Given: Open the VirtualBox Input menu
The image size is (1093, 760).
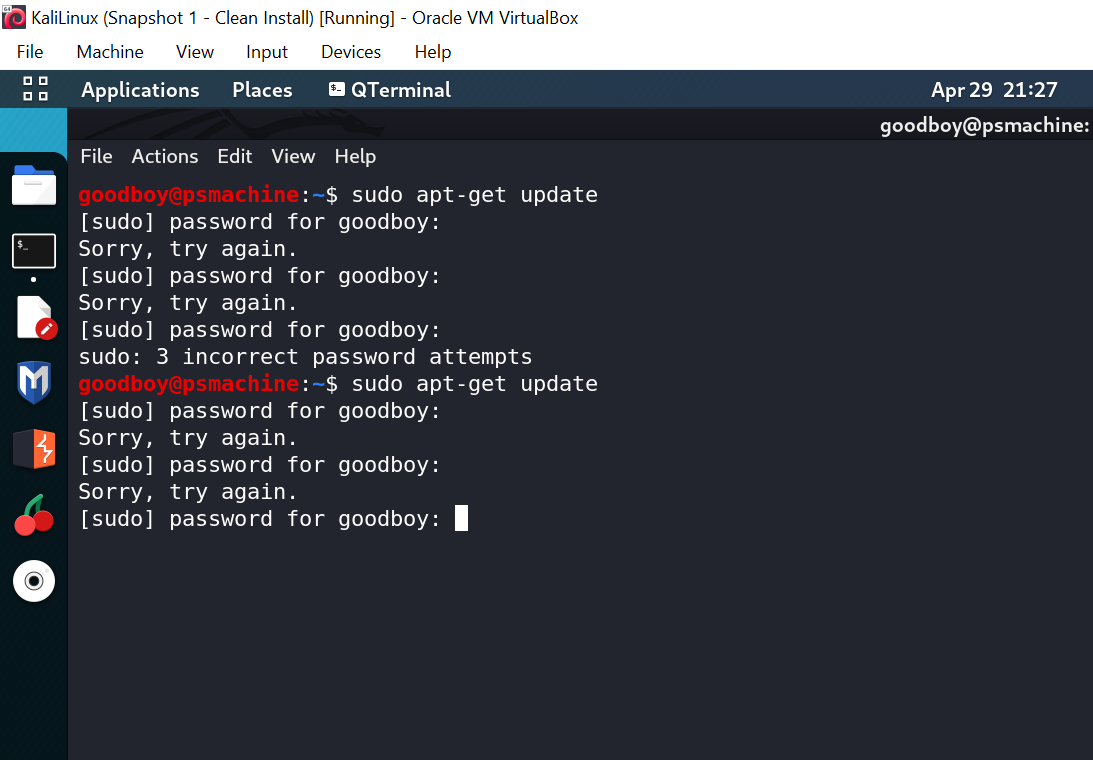Looking at the screenshot, I should point(267,52).
